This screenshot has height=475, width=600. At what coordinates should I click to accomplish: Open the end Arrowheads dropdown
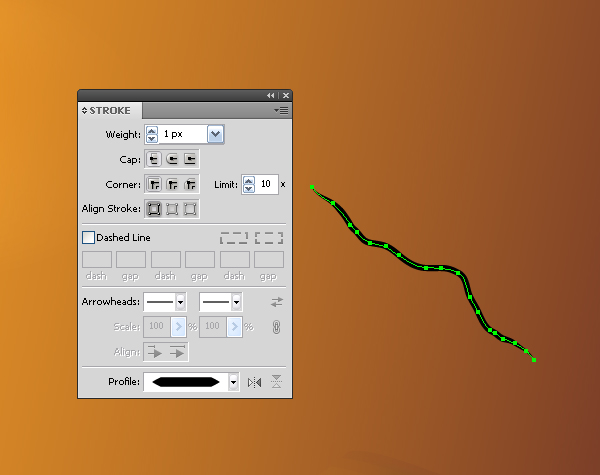(236, 302)
